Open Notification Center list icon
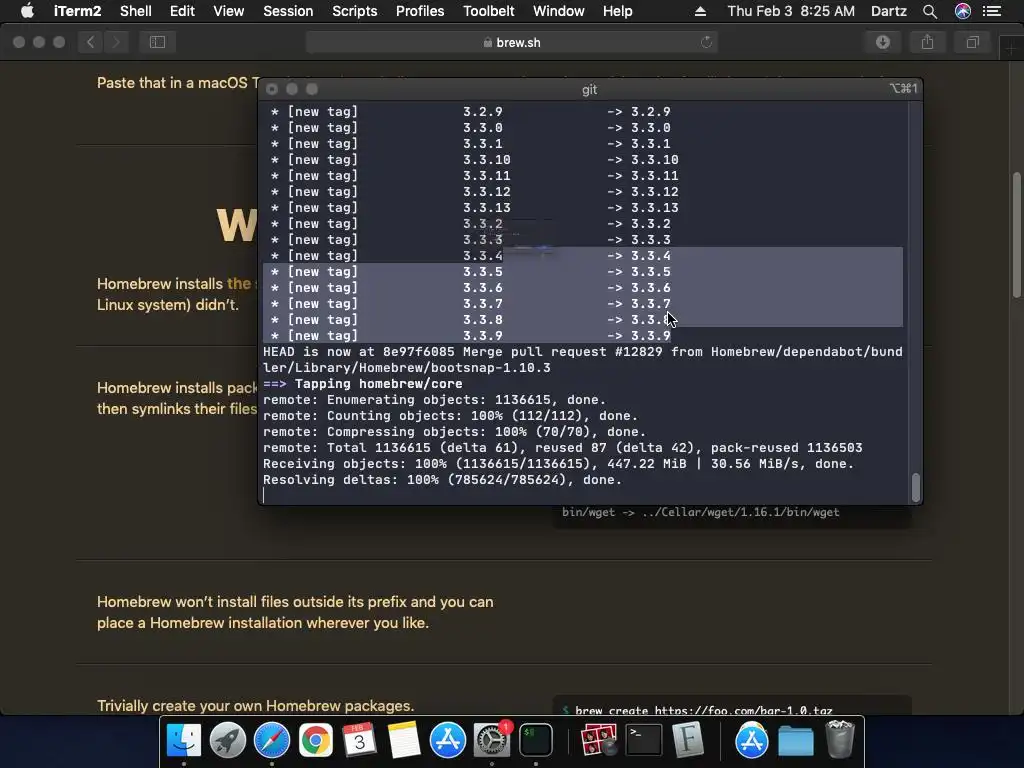This screenshot has height=768, width=1024. [992, 11]
